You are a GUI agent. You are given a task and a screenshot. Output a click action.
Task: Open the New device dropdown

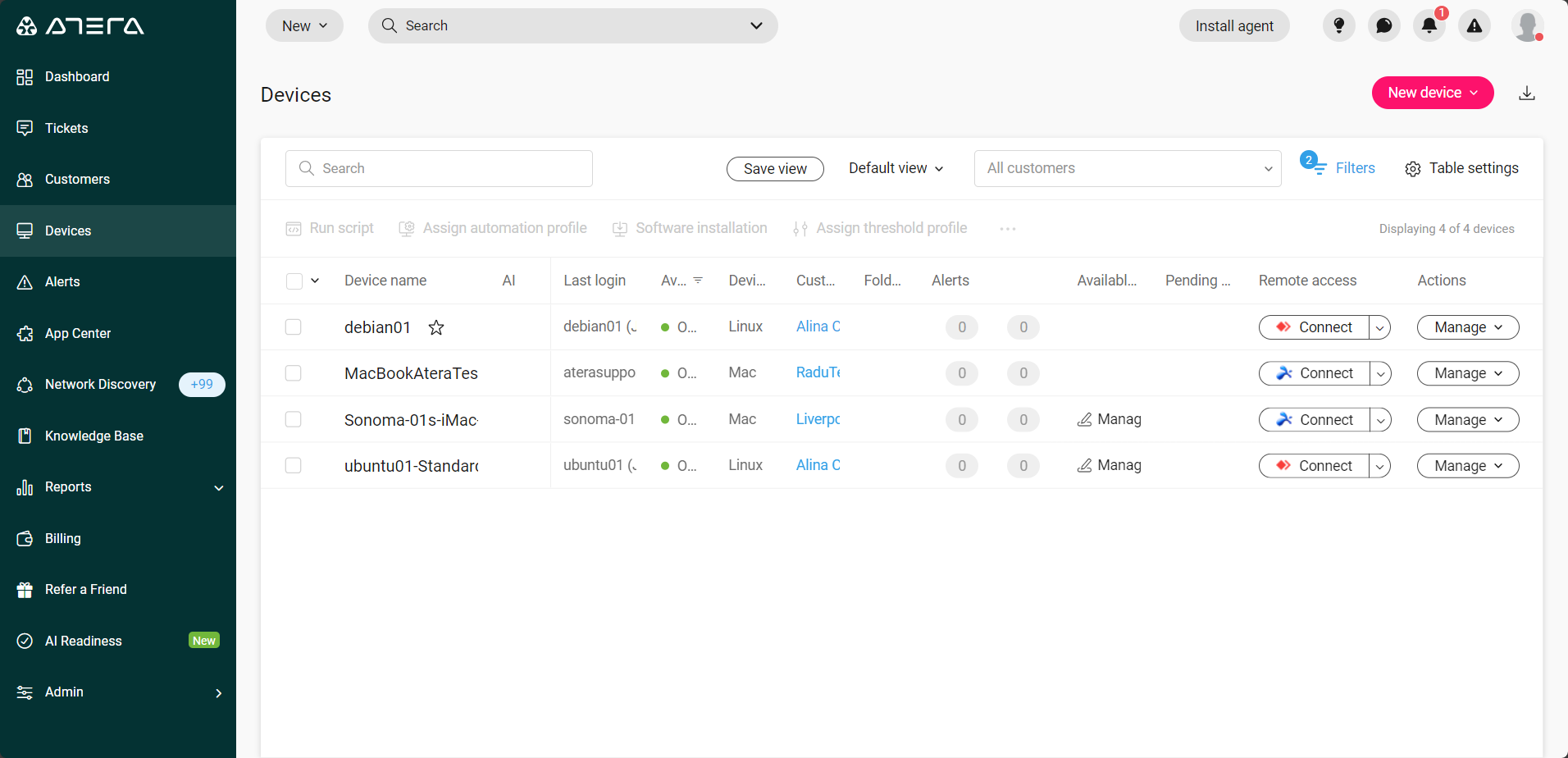coord(1433,93)
